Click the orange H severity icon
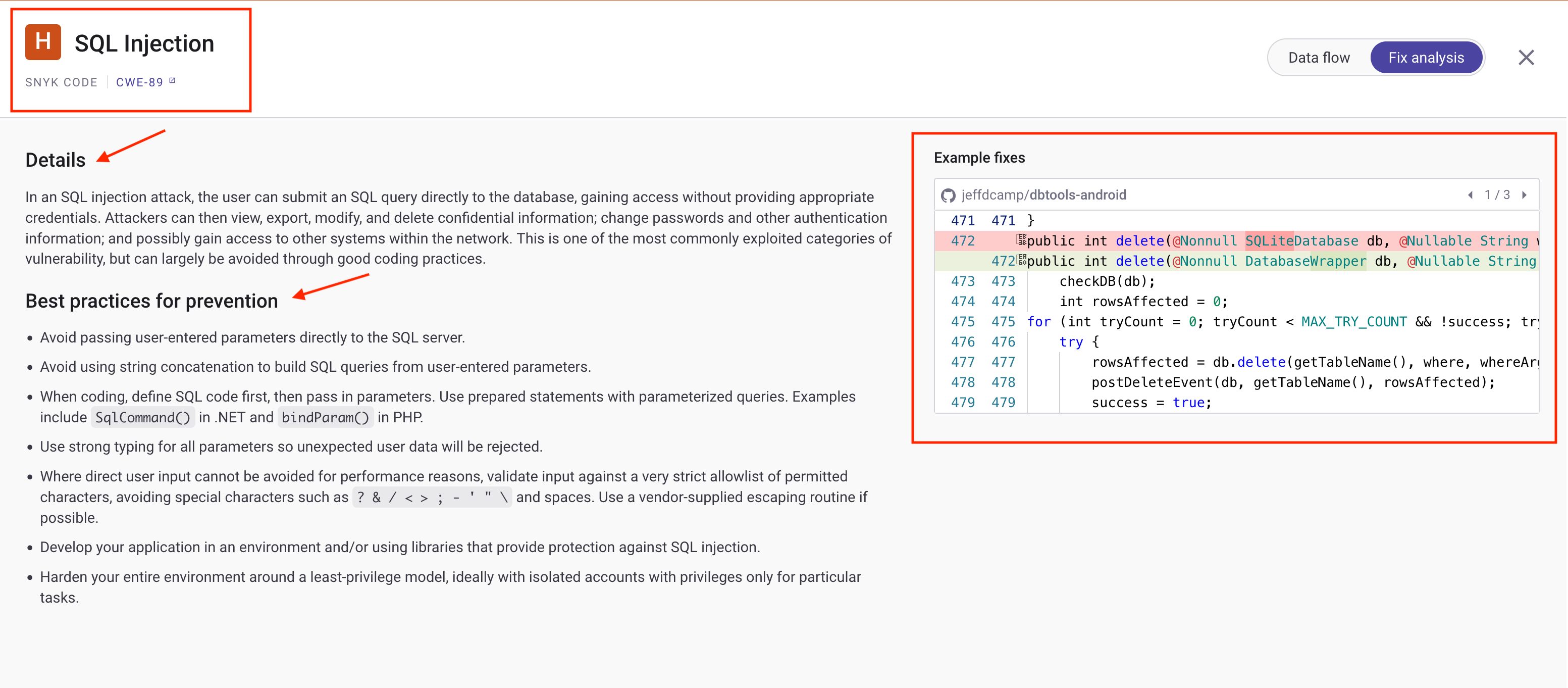The width and height of the screenshot is (1568, 688). point(42,42)
